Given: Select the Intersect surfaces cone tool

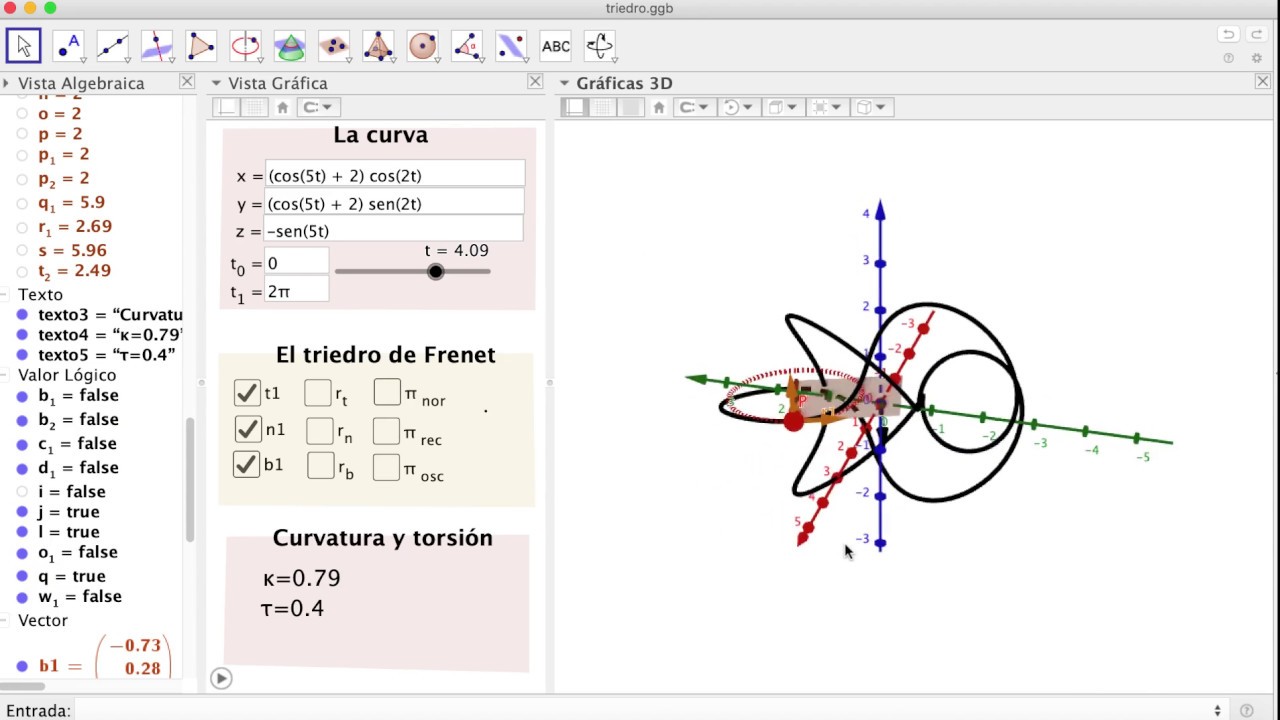Looking at the screenshot, I should tap(290, 46).
